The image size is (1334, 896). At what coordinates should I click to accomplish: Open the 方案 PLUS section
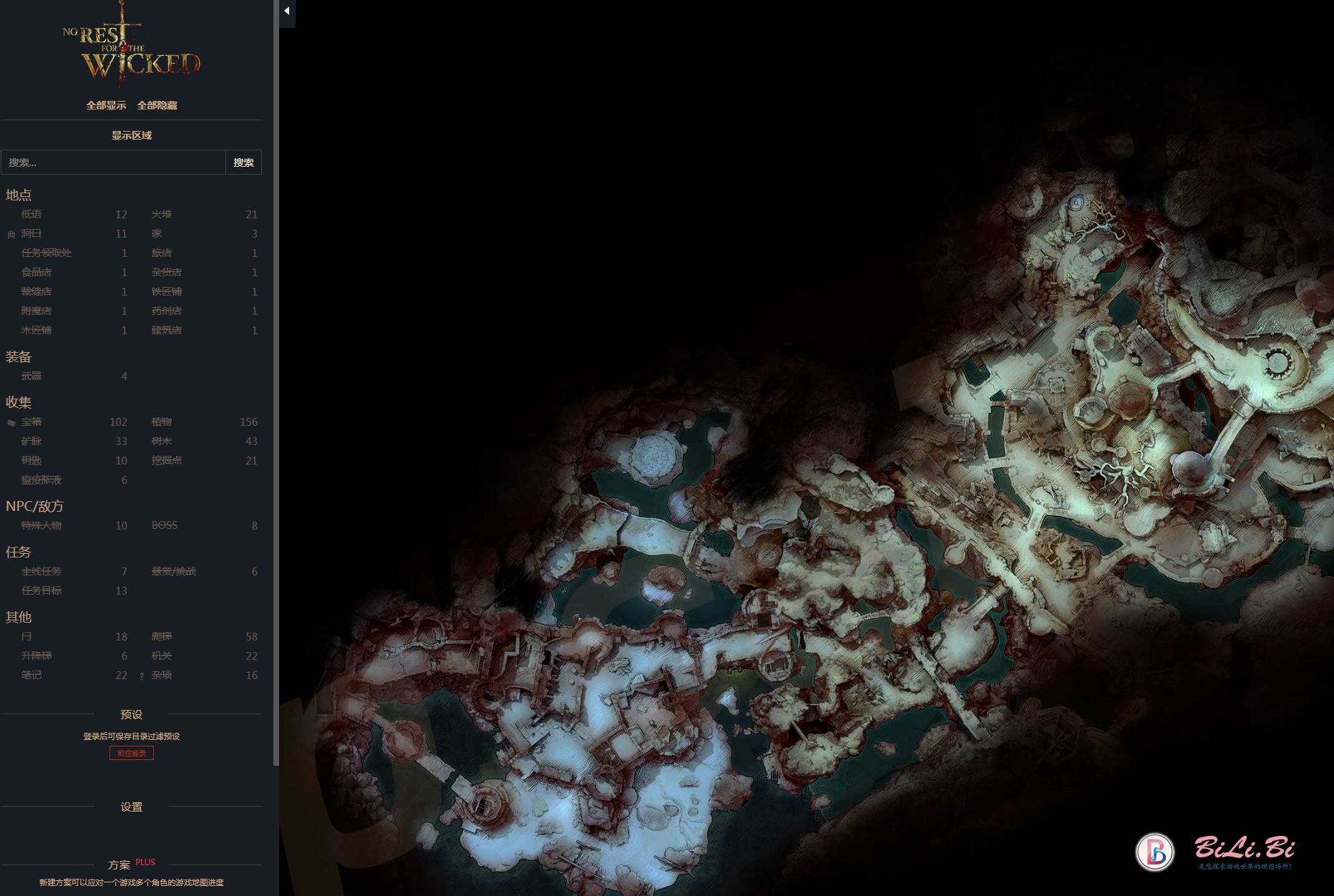pyautogui.click(x=120, y=865)
